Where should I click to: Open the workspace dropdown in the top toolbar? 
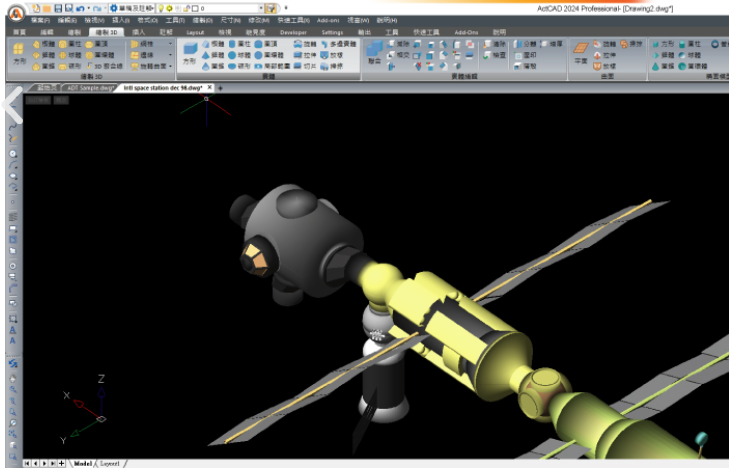pyautogui.click(x=151, y=8)
